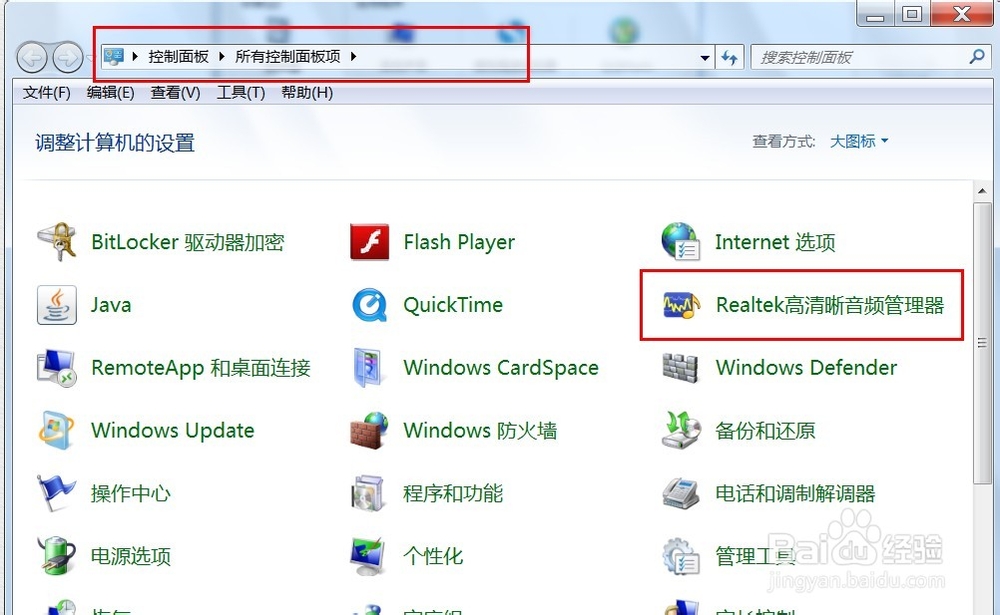Screen dimensions: 1000x615
Task: Open the 编辑(E) menu
Action: [x=110, y=93]
